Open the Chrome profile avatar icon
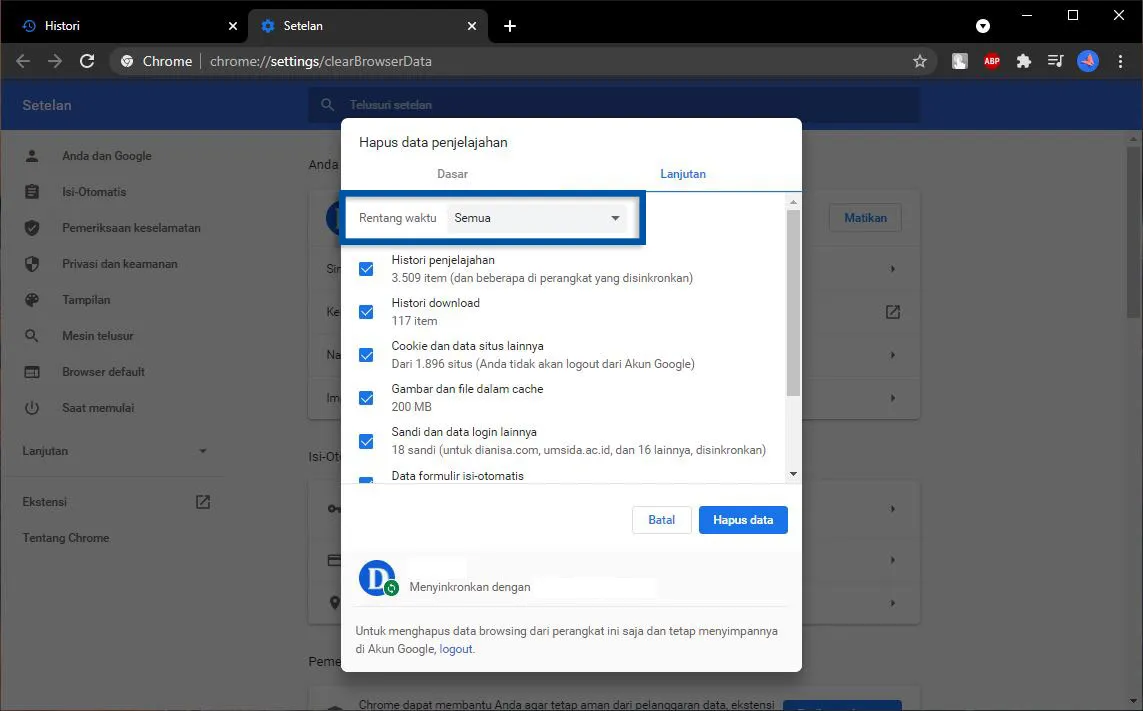1143x711 pixels. (x=1087, y=61)
